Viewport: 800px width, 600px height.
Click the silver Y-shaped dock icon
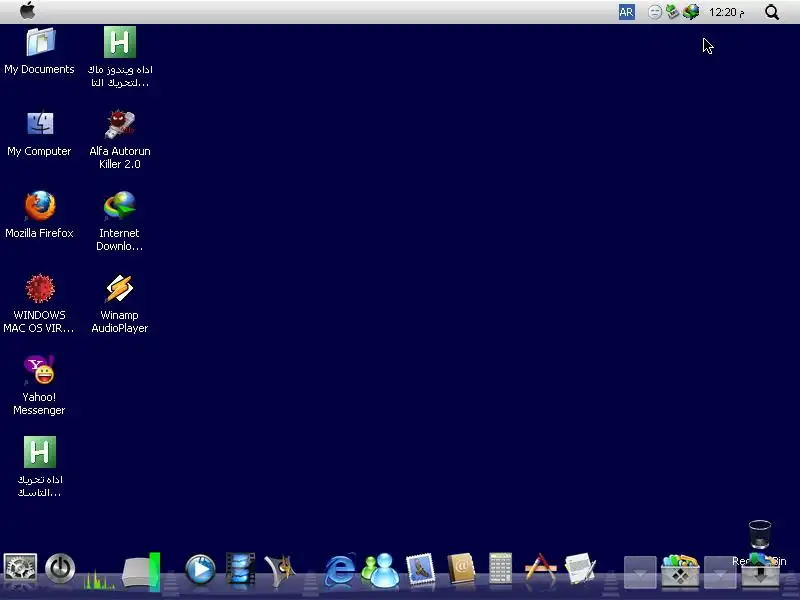tap(280, 570)
